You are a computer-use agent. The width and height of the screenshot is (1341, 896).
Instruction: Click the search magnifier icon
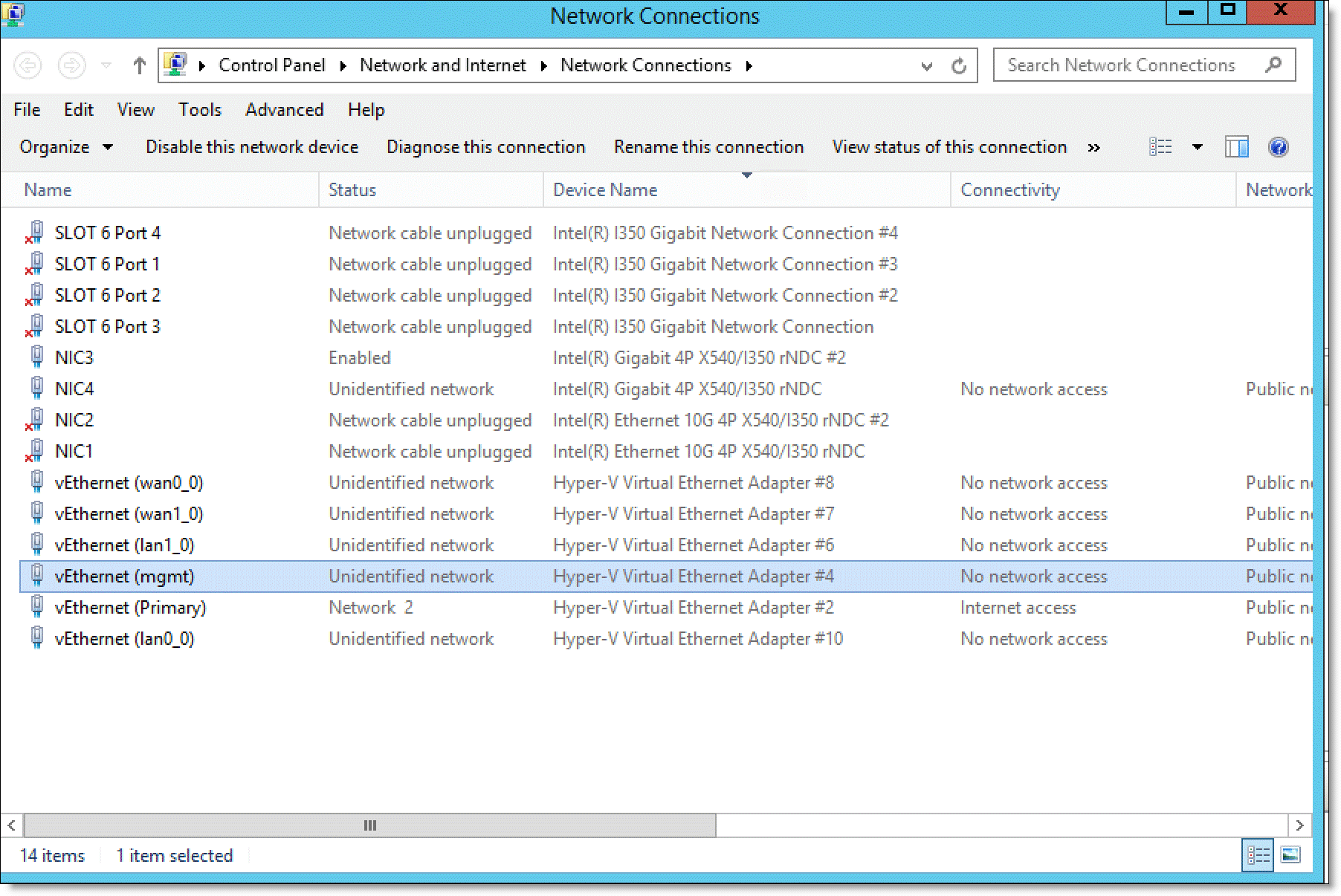(1273, 65)
